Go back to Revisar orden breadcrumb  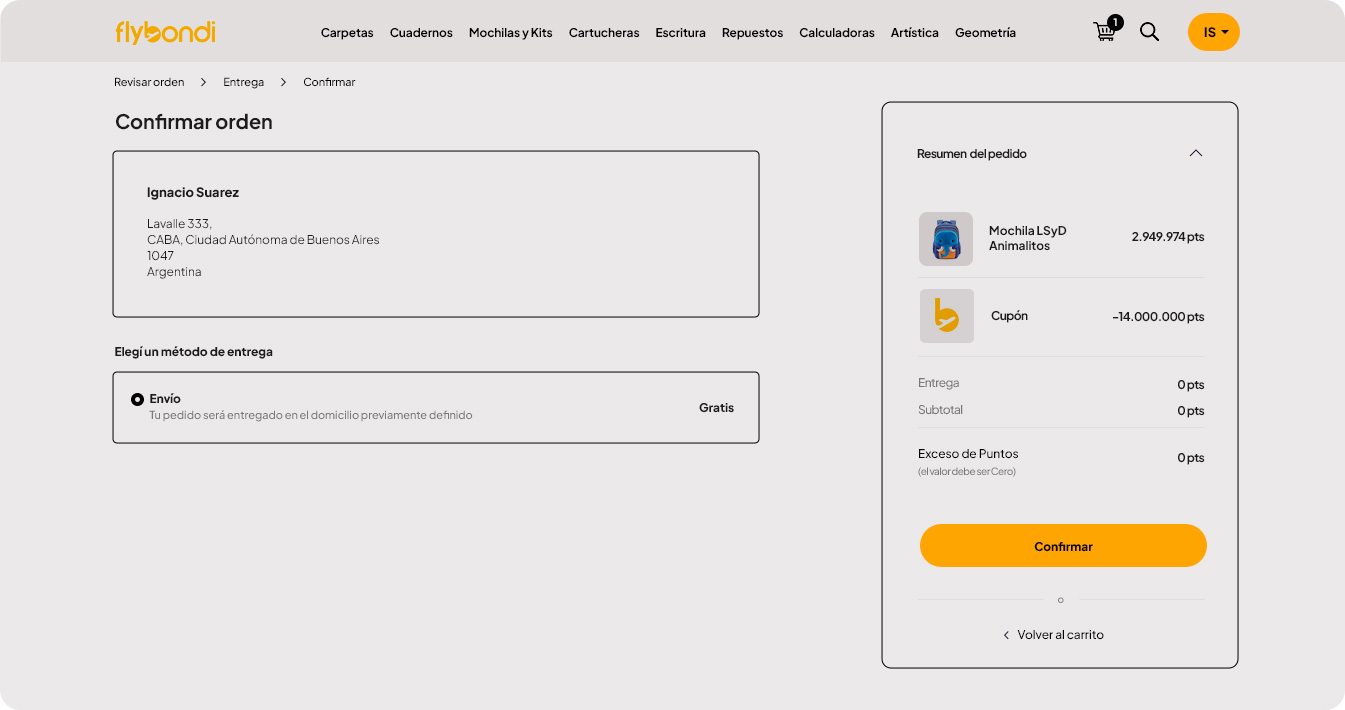[149, 82]
